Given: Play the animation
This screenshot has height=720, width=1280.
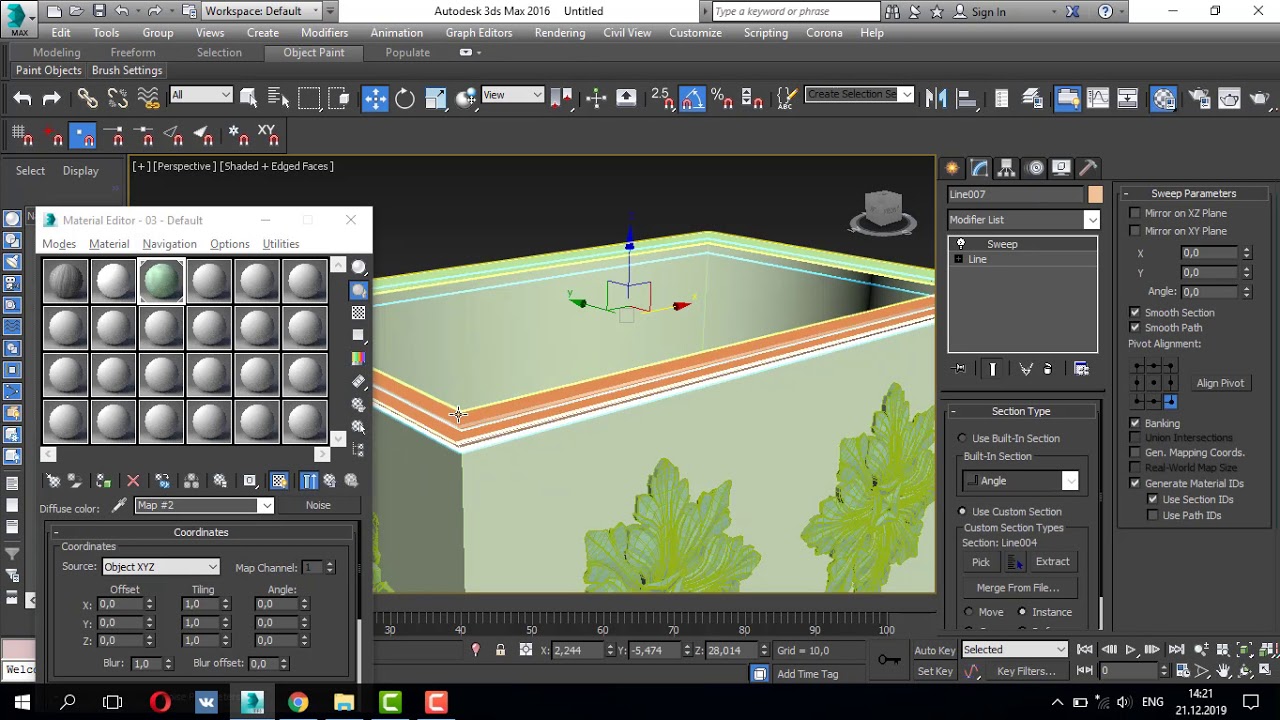Looking at the screenshot, I should tap(1131, 650).
